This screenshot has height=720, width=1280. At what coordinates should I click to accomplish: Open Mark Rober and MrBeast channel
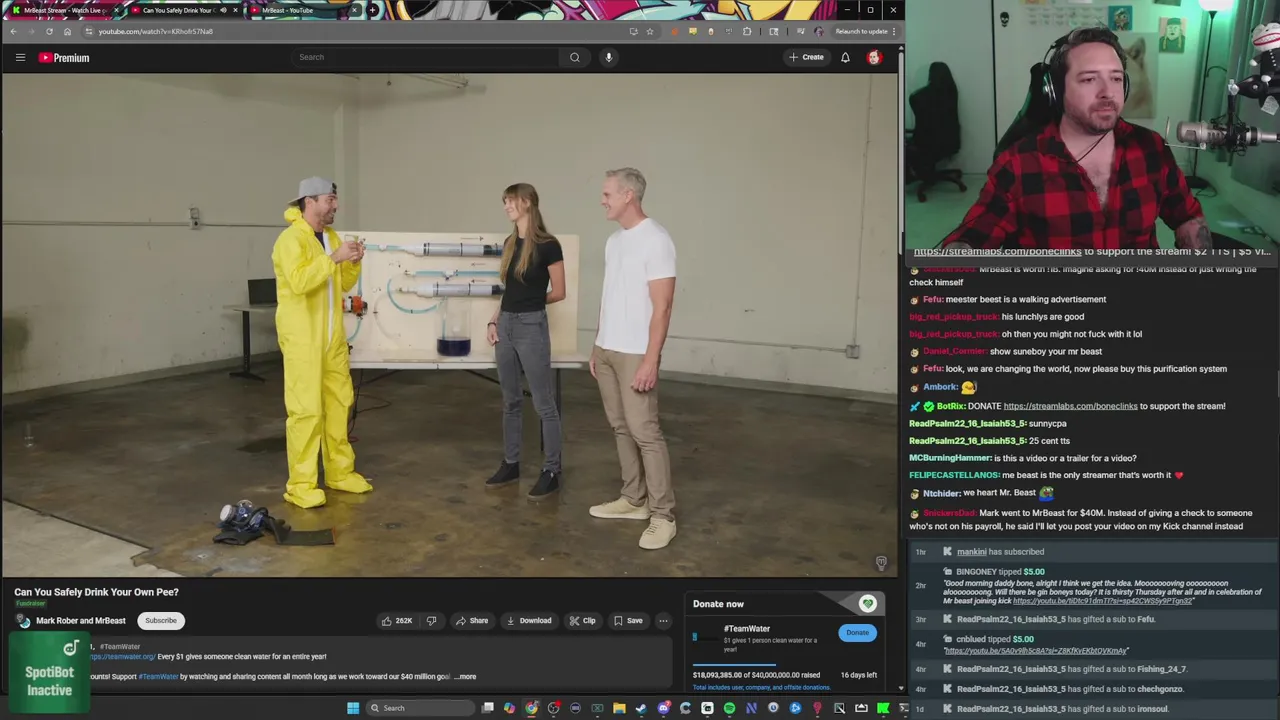81,620
